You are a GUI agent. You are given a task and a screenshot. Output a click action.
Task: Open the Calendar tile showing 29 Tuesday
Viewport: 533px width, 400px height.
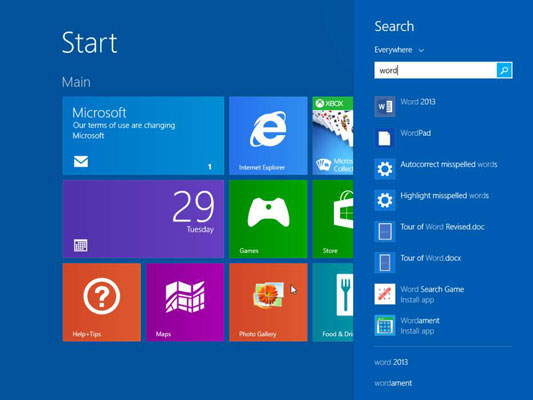pos(143,219)
